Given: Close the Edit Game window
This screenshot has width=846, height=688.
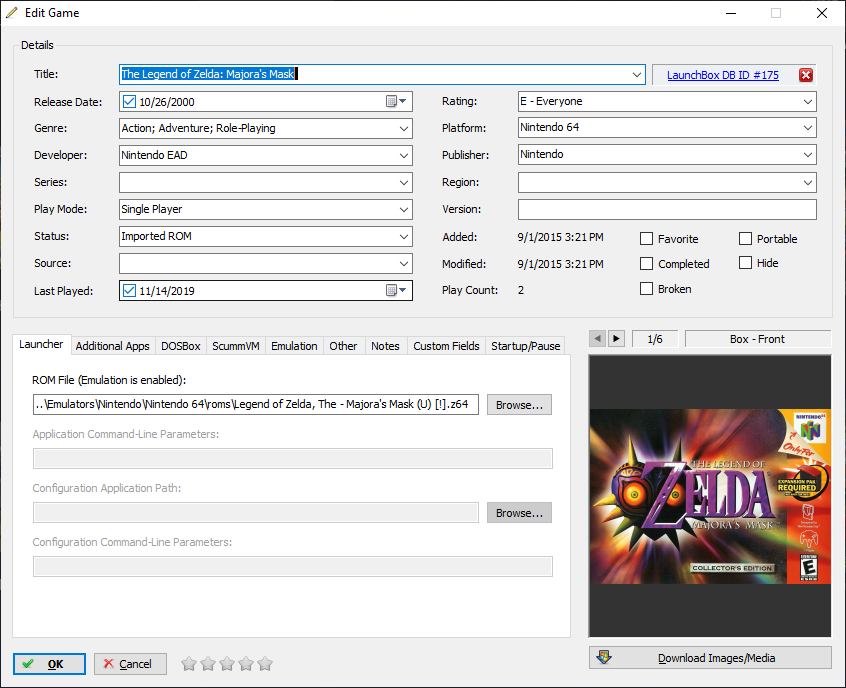Looking at the screenshot, I should 822,13.
